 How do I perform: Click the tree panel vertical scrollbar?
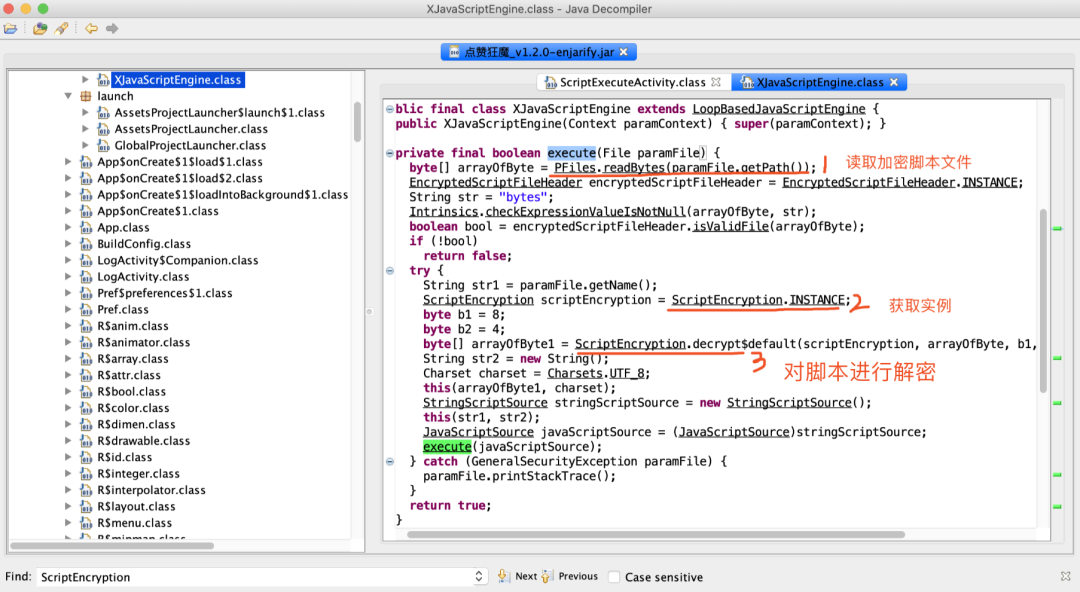pos(357,122)
